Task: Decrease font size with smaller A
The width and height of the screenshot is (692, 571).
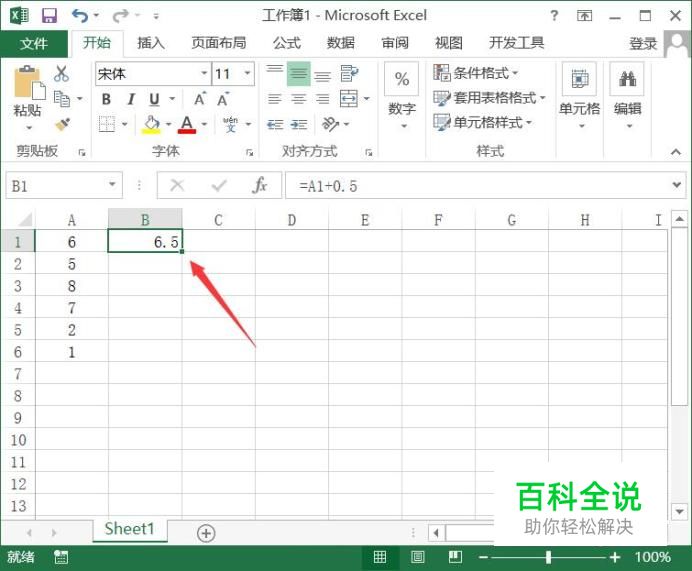Action: [223, 99]
